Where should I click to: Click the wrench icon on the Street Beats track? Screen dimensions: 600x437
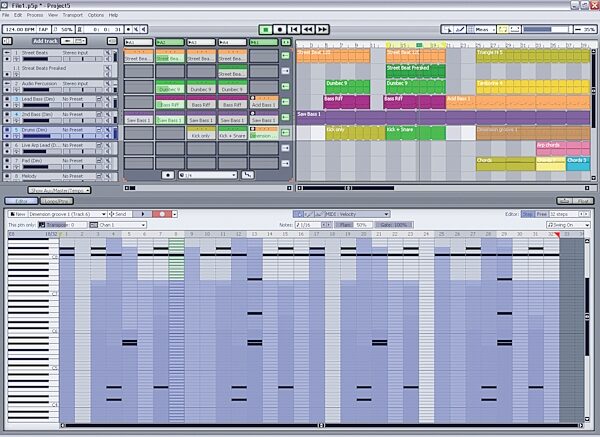point(108,53)
